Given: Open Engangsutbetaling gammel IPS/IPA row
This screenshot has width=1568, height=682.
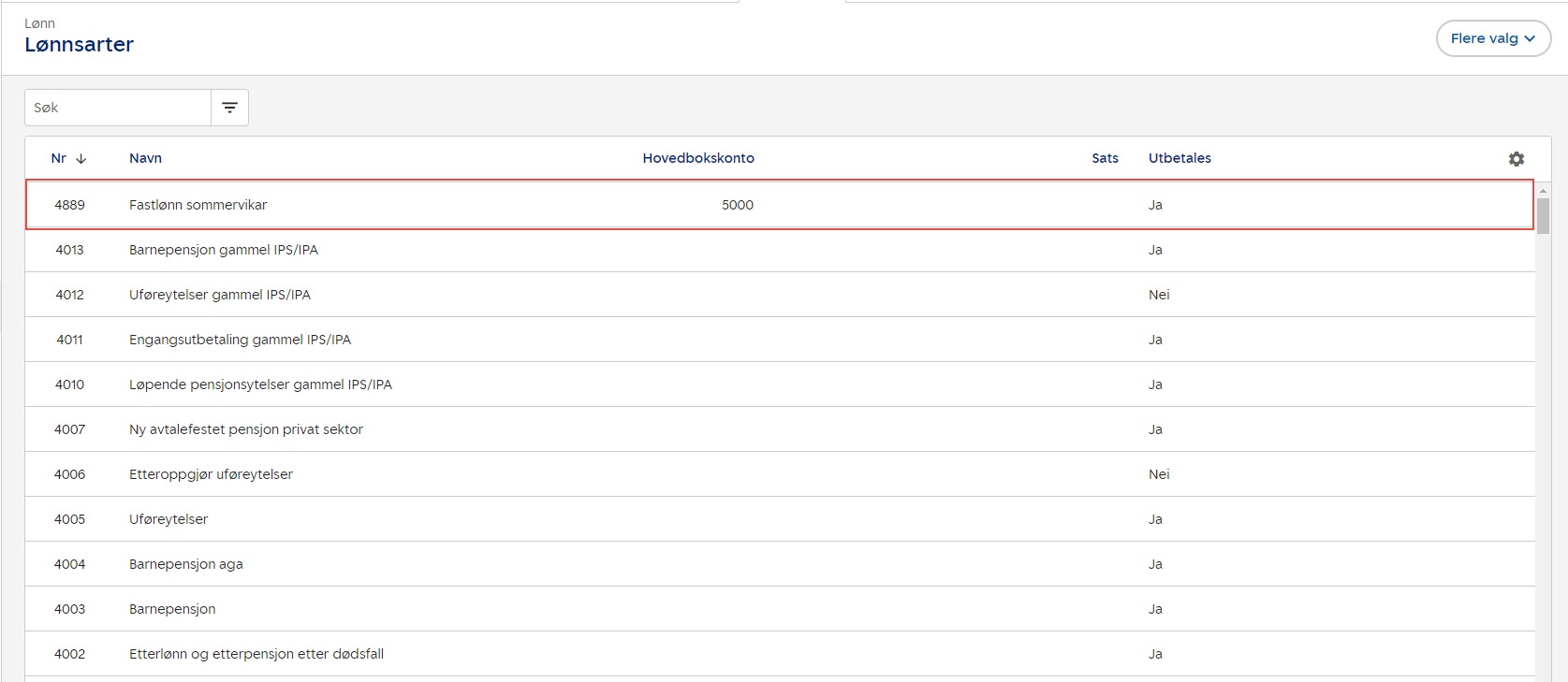Looking at the screenshot, I should pos(240,340).
